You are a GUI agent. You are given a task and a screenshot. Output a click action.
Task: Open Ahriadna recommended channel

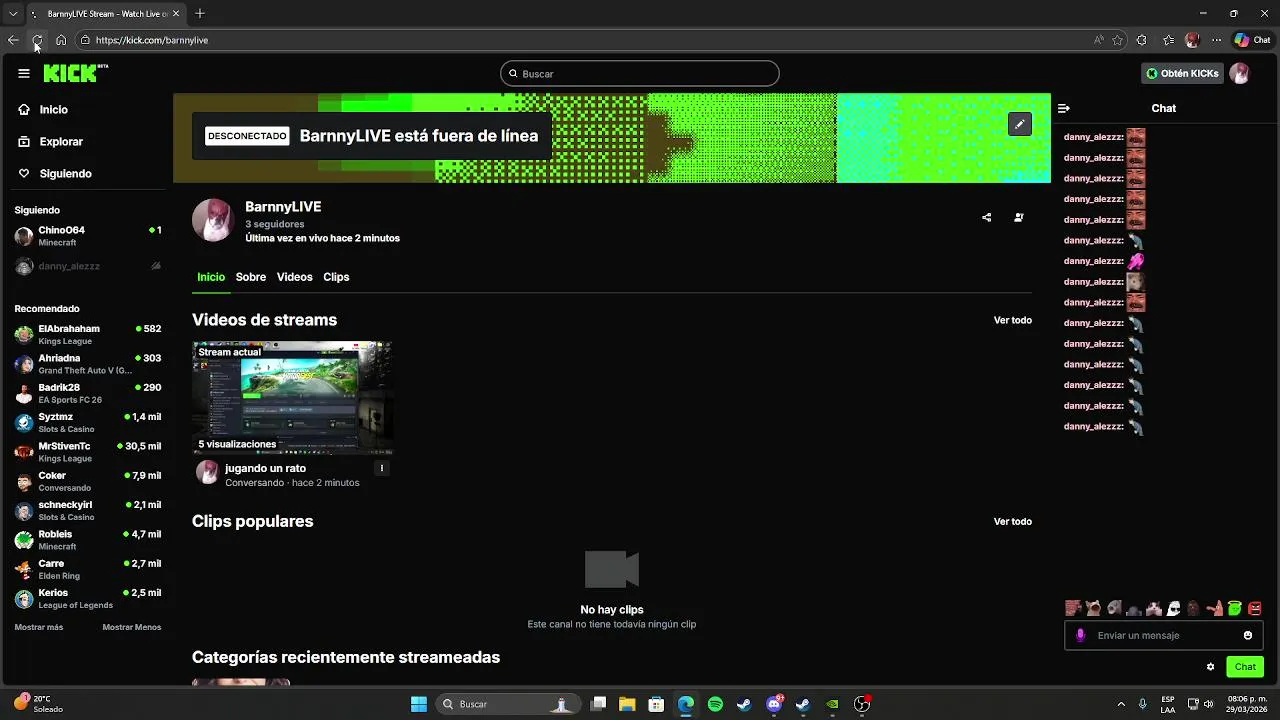(x=88, y=364)
